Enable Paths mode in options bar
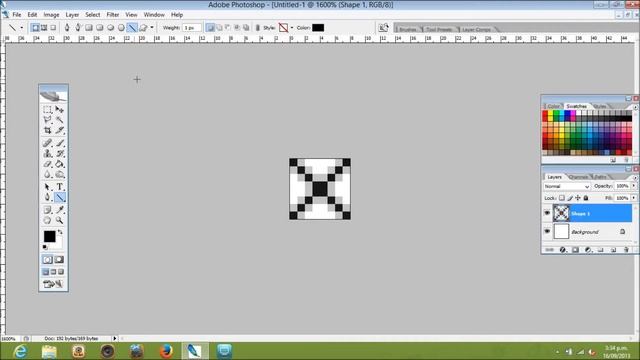The width and height of the screenshot is (640, 360). point(44,28)
